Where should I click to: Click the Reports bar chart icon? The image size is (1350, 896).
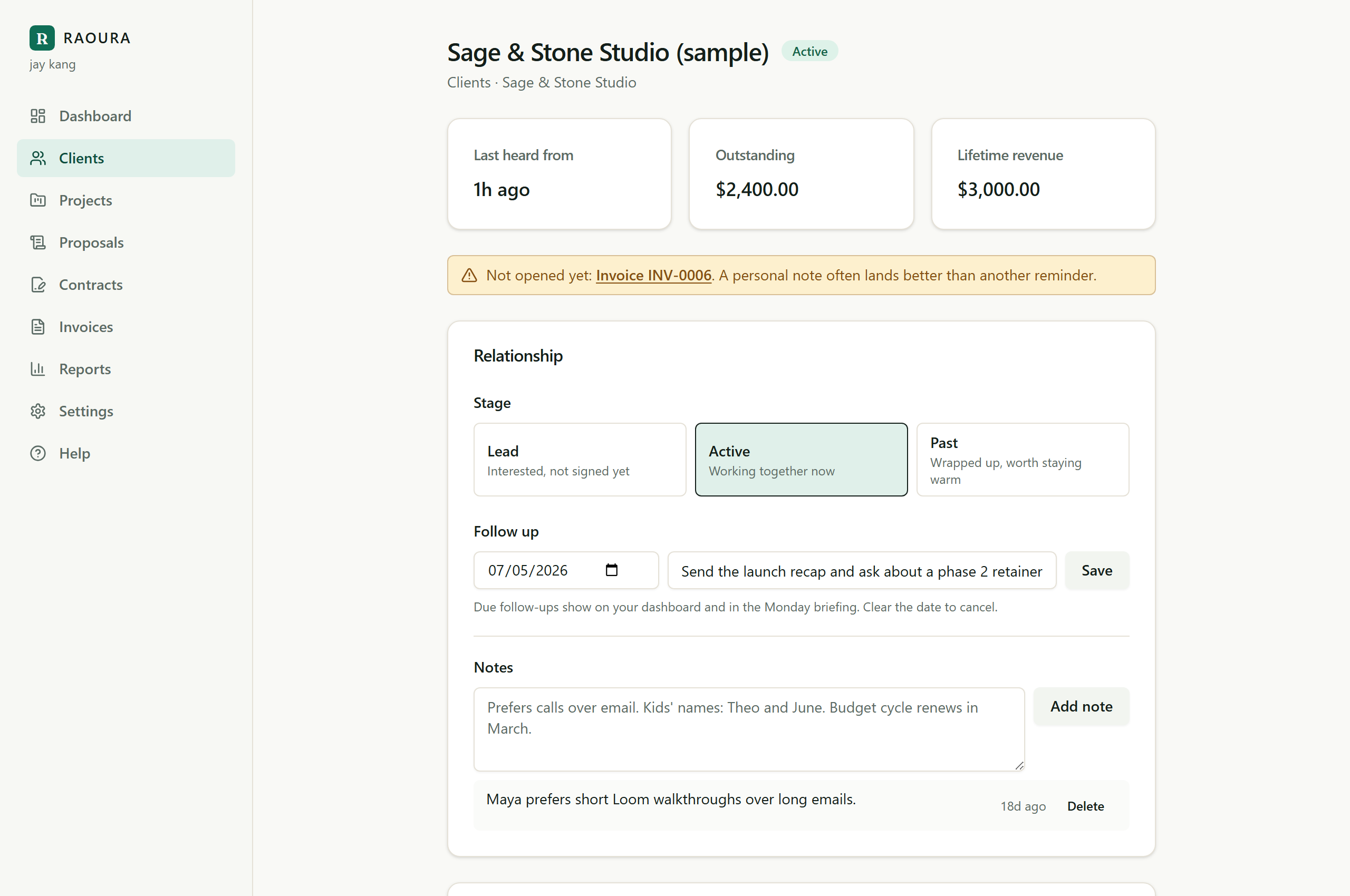click(38, 369)
